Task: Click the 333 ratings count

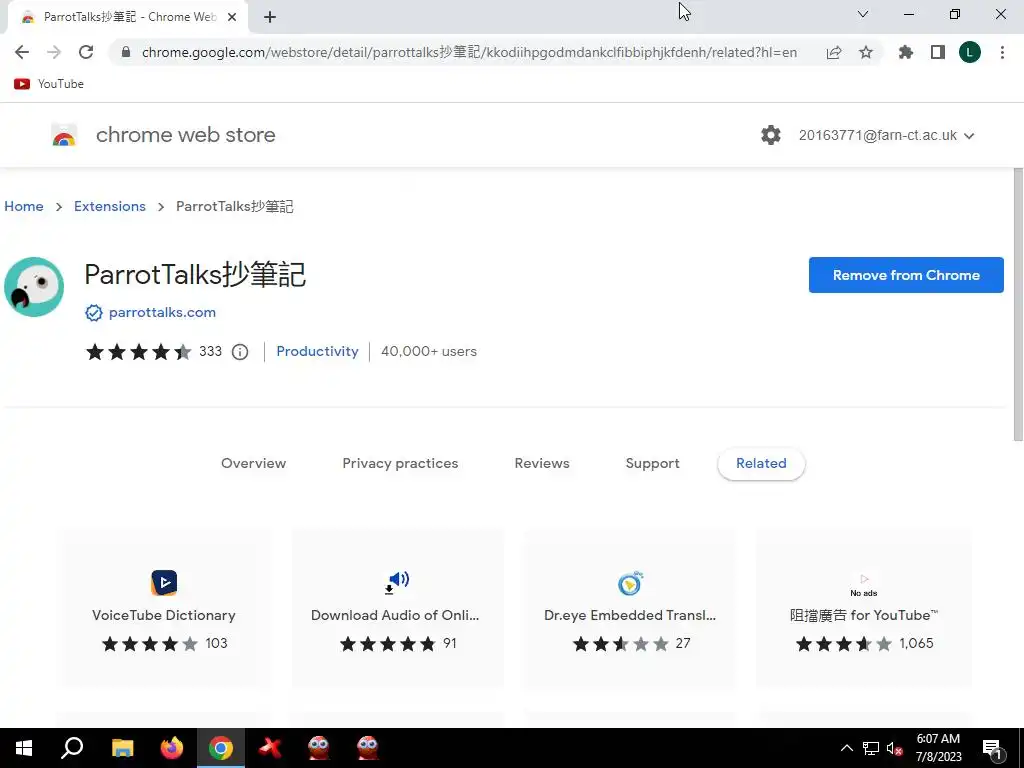Action: click(x=210, y=351)
